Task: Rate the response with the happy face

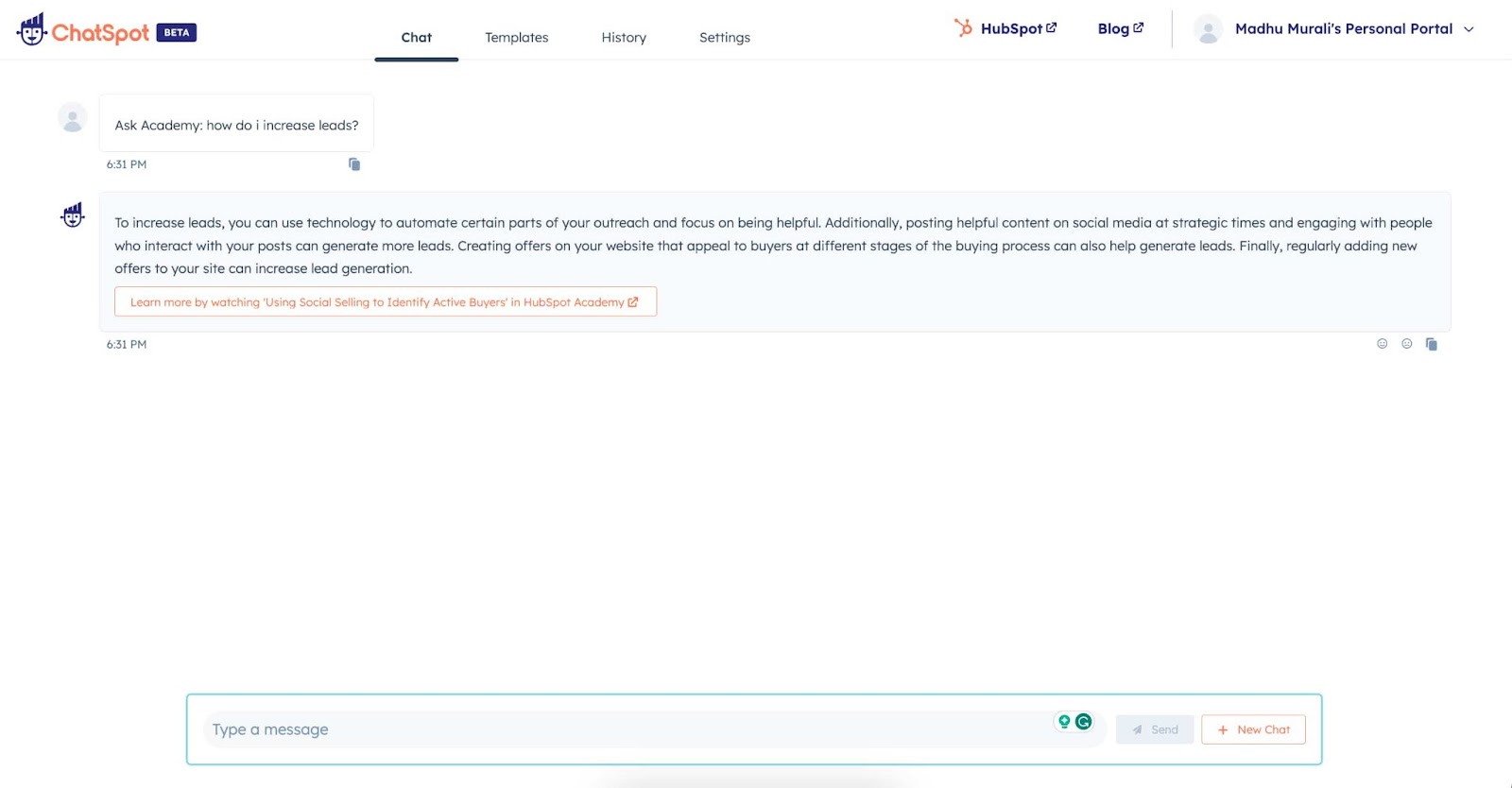Action: click(1383, 344)
